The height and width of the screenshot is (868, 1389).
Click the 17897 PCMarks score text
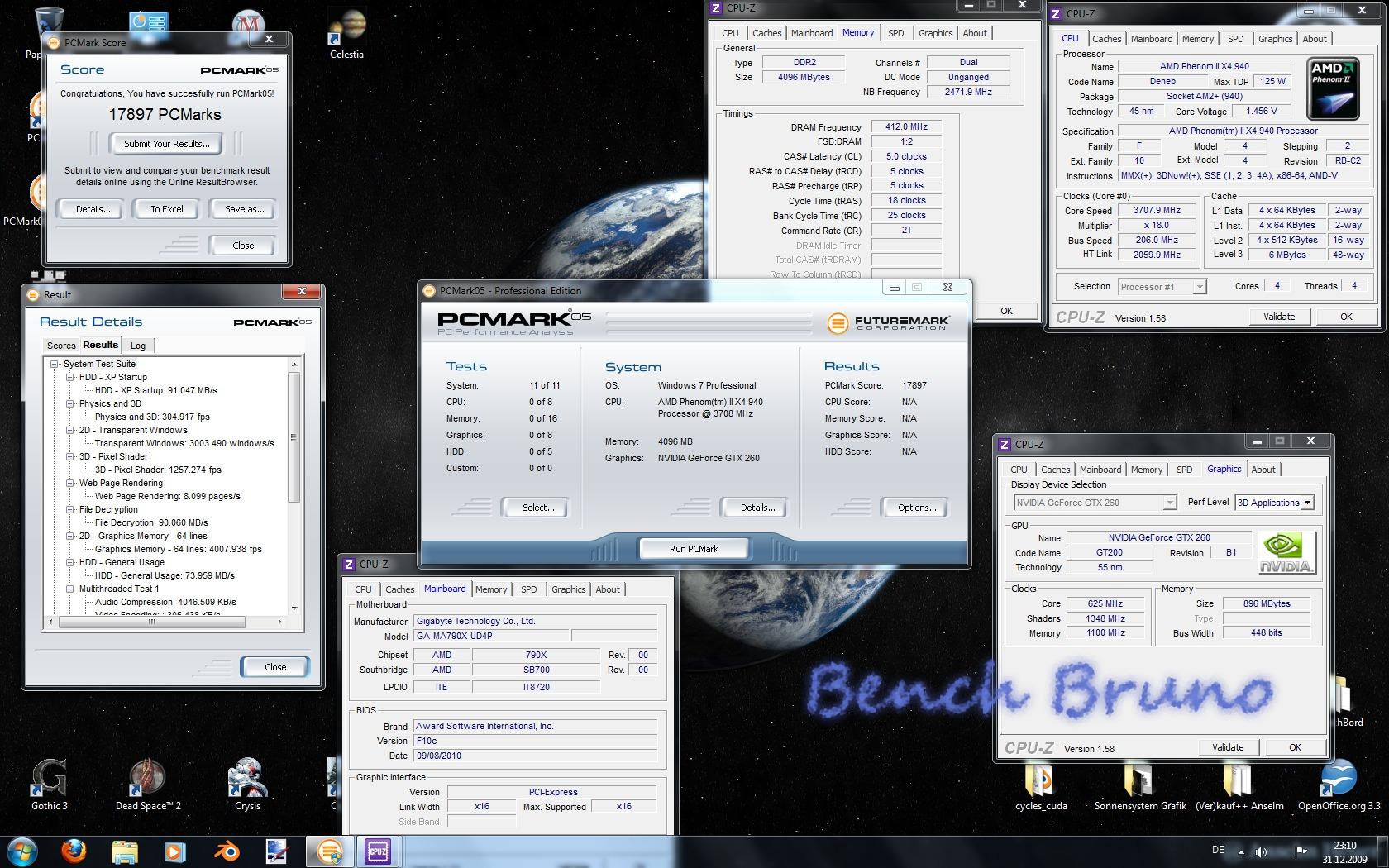165,115
